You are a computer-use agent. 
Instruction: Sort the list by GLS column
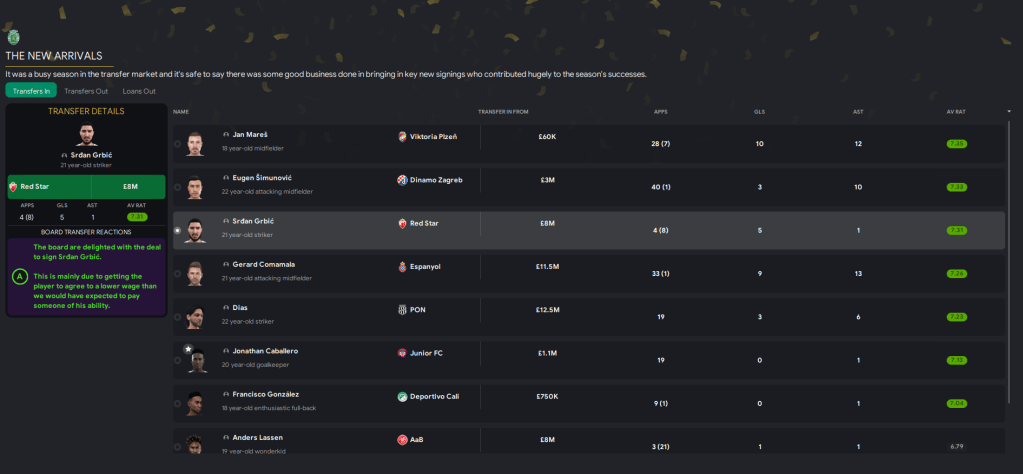point(759,111)
